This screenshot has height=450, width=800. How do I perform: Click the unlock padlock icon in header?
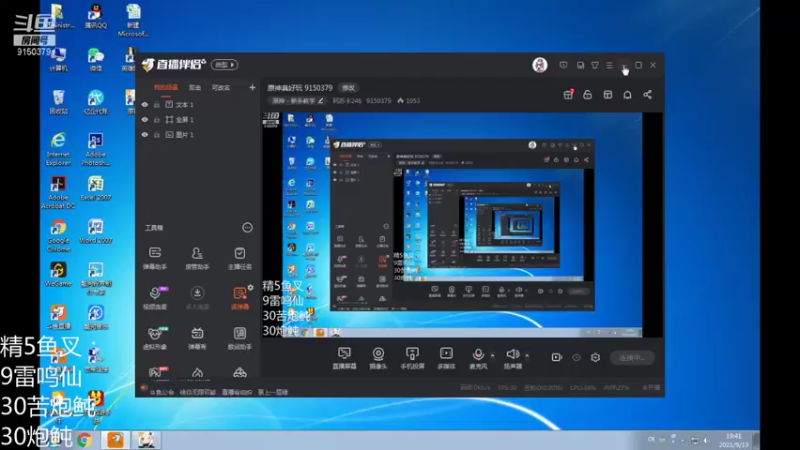588,95
